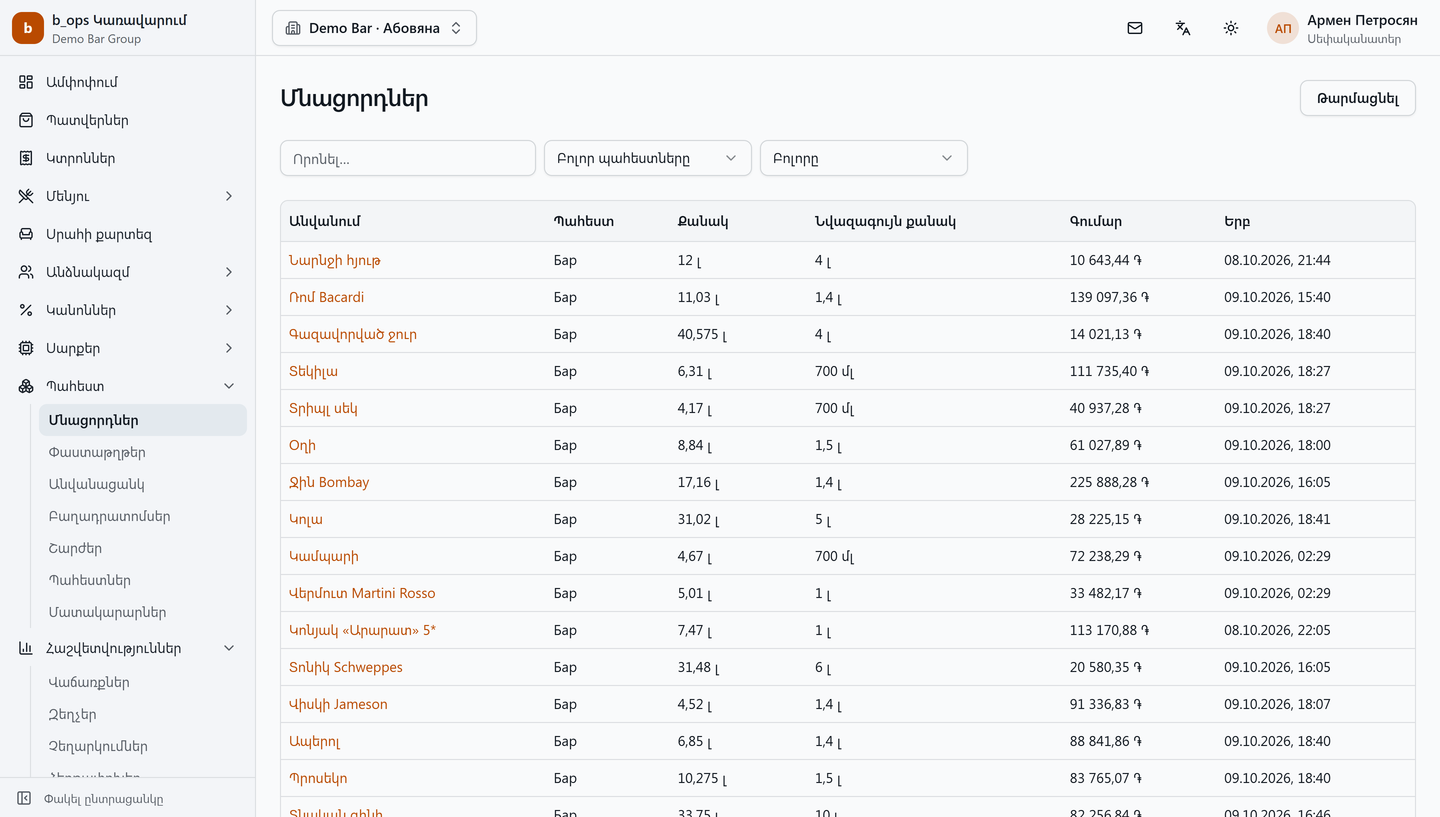Click the Գումար column header

point(1096,221)
